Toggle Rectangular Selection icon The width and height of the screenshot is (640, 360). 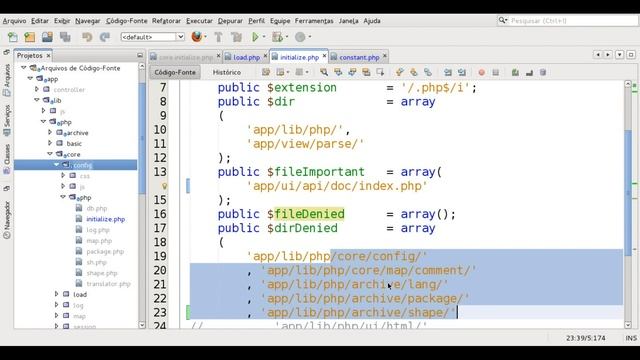point(380,72)
